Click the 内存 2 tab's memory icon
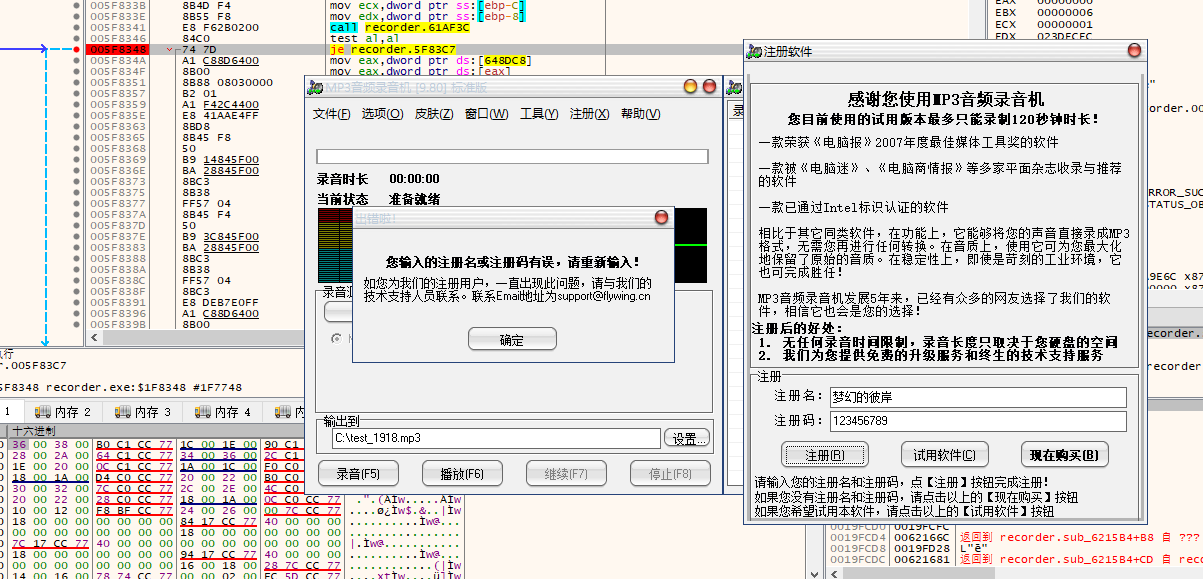 (43, 412)
